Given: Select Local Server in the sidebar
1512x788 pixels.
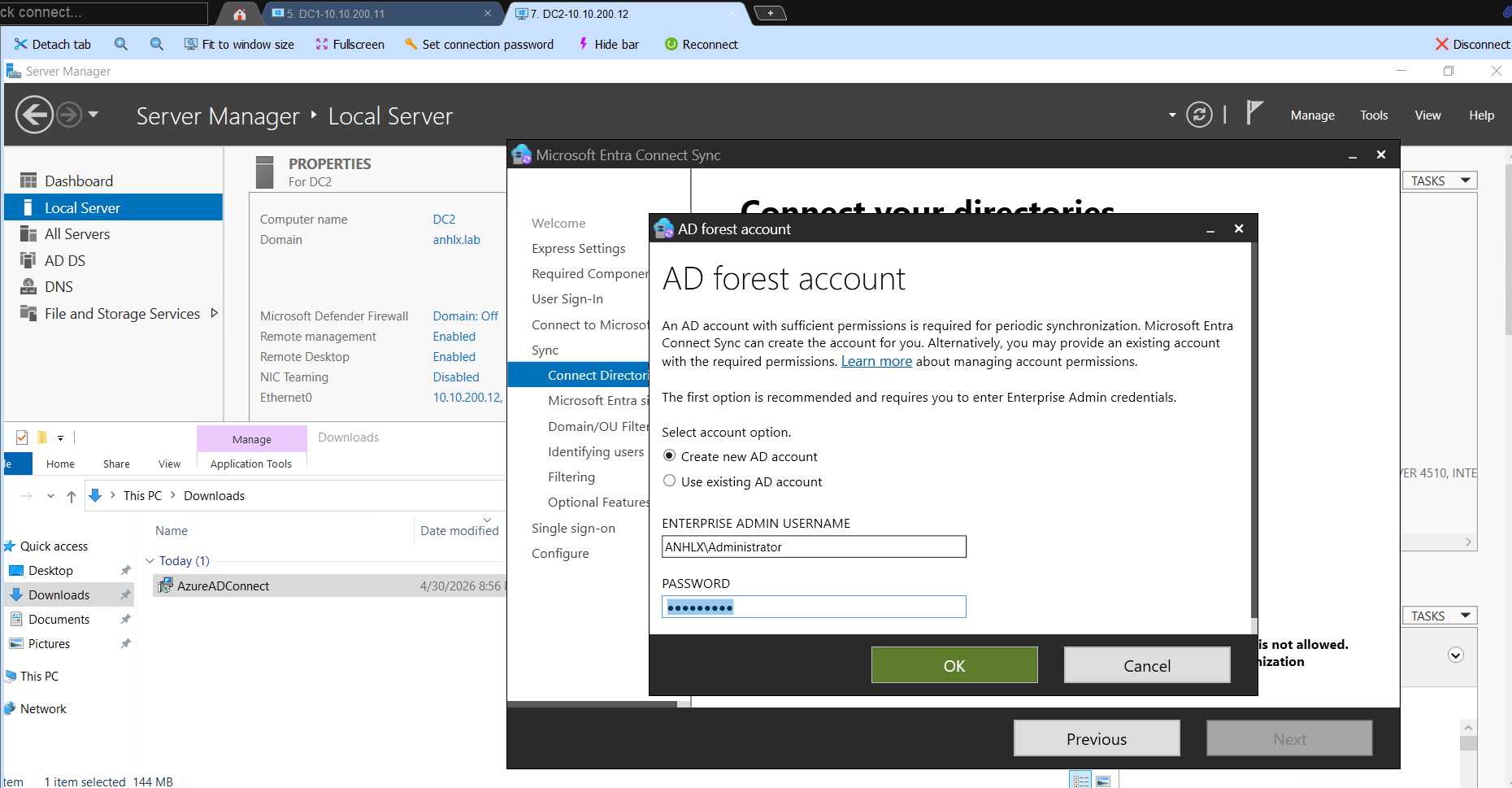Looking at the screenshot, I should pos(113,207).
